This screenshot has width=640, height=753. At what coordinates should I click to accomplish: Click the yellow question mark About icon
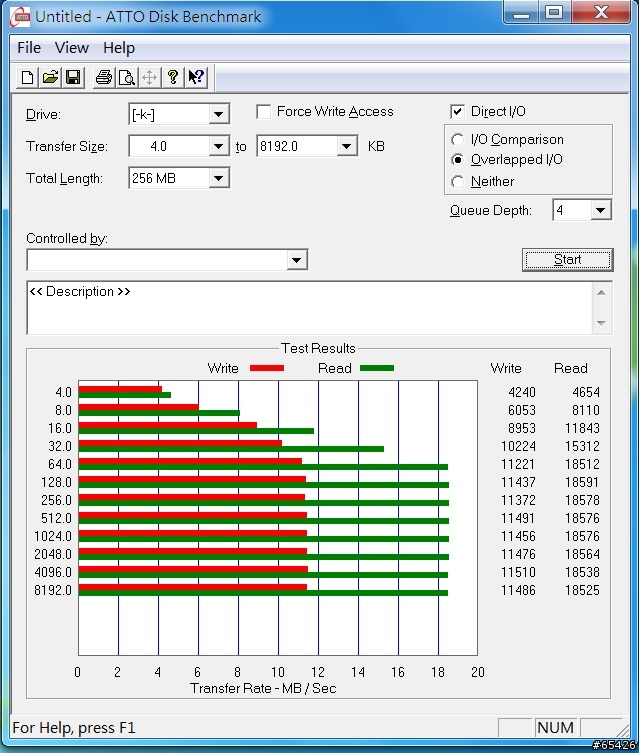point(173,77)
